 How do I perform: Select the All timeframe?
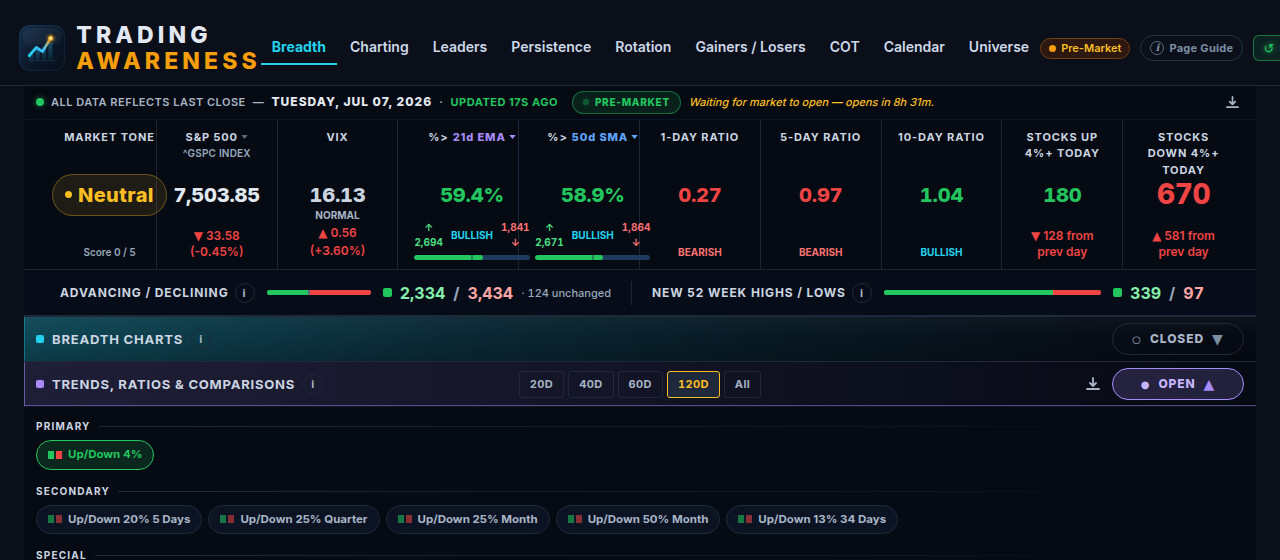click(x=742, y=384)
